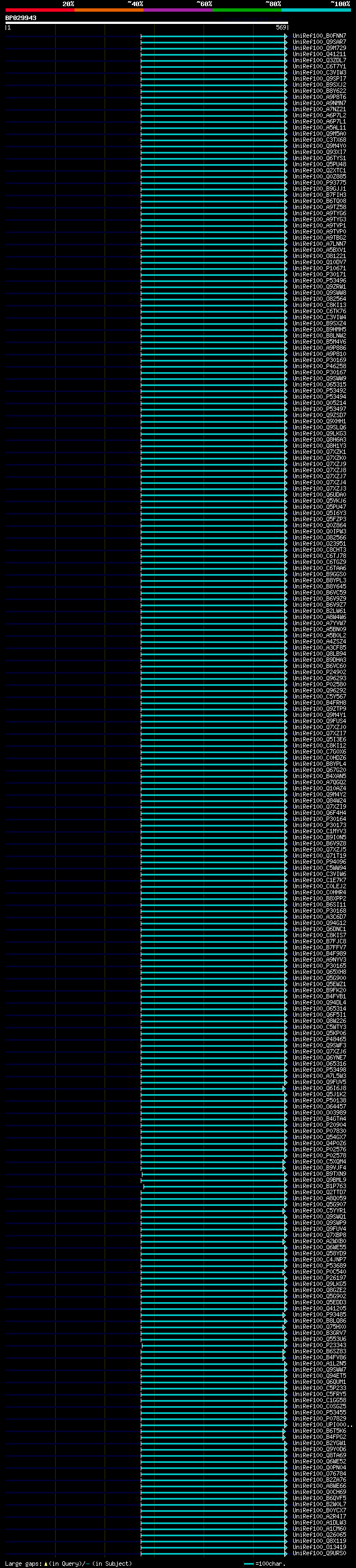The height and width of the screenshot is (1568, 356).
Task: Click hit UniRef100_P30164
Action: tap(319, 819)
